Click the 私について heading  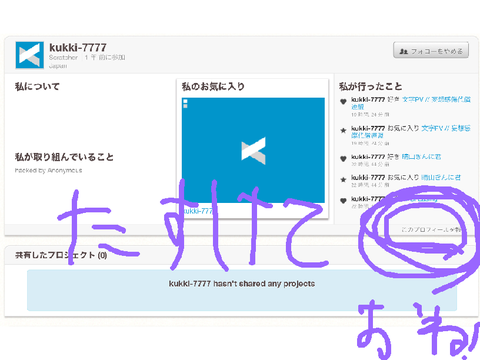(x=37, y=87)
